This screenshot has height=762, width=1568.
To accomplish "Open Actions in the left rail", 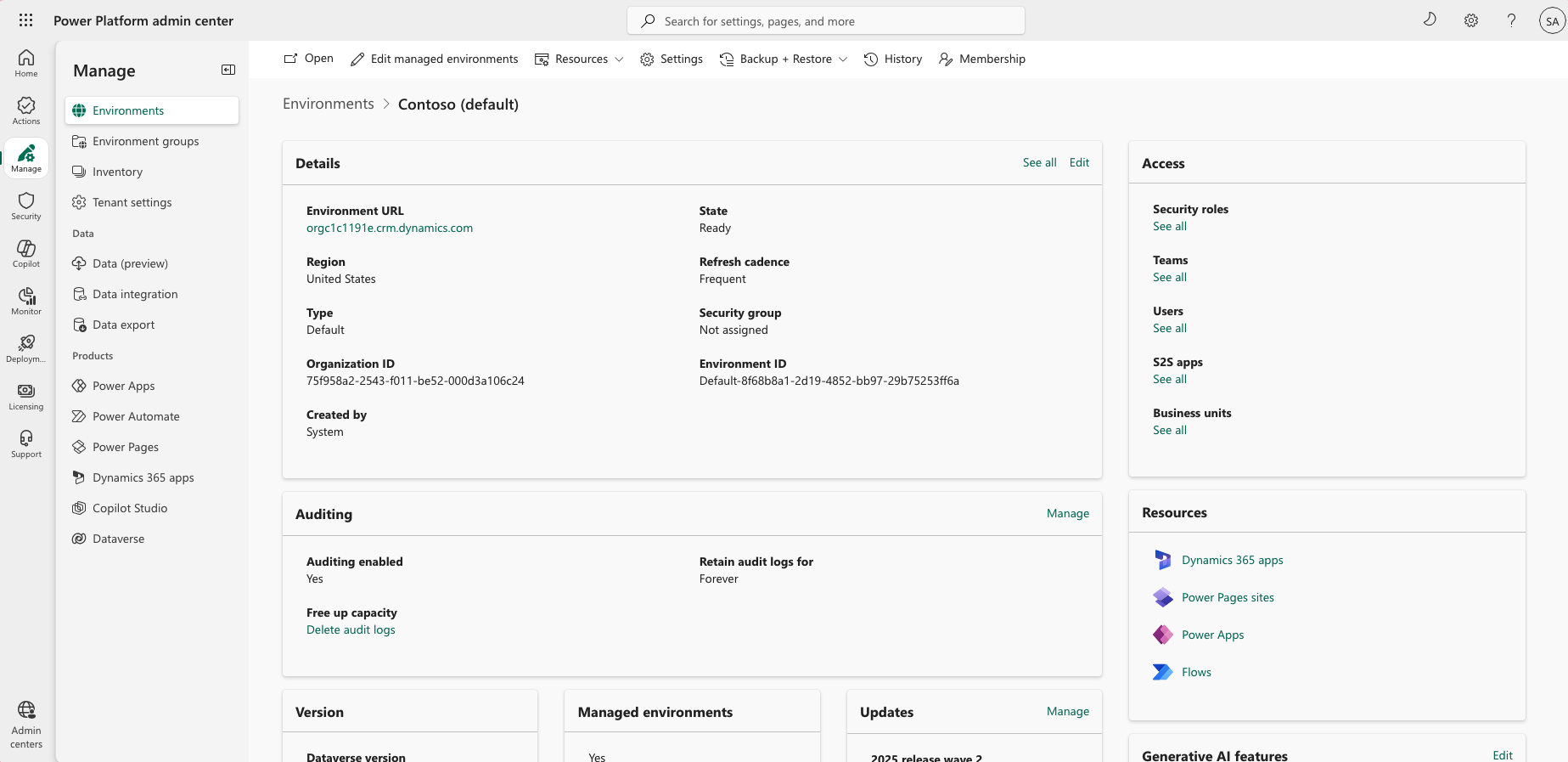I will pos(26,110).
